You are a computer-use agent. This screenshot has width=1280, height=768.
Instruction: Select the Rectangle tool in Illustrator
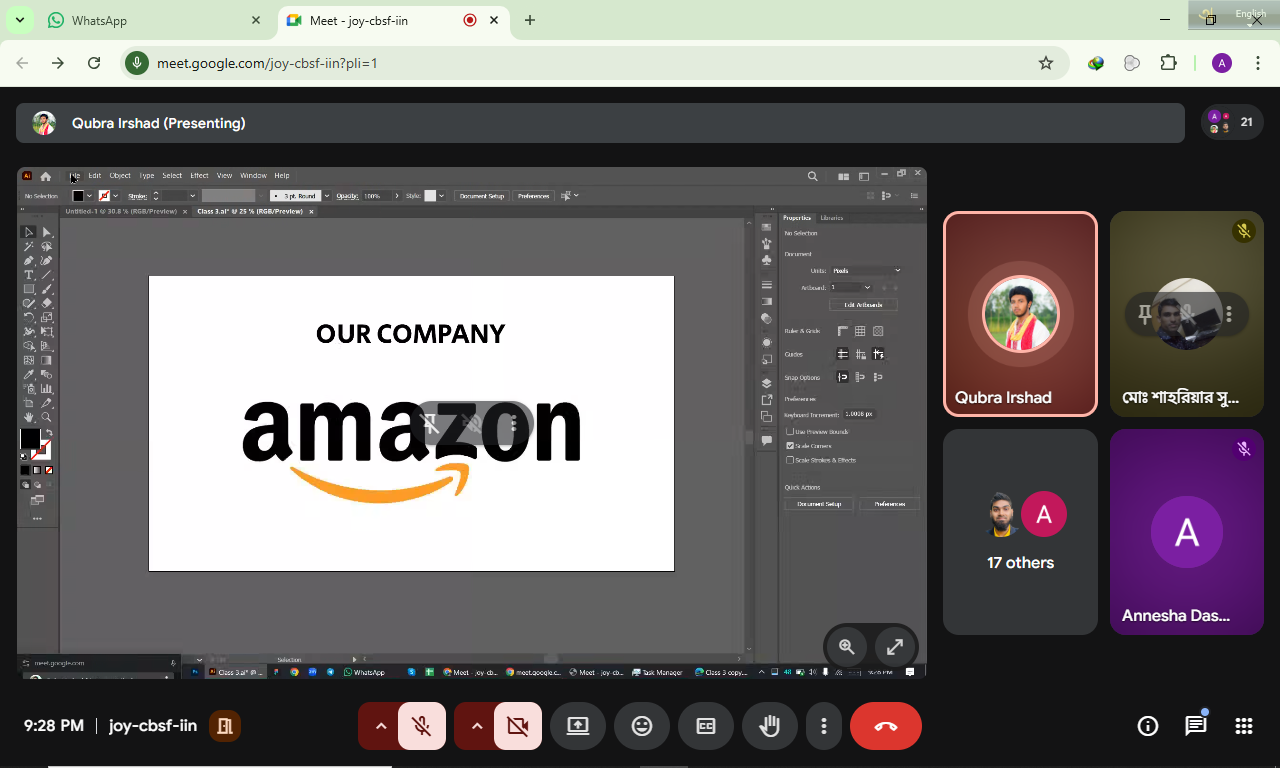[29, 289]
